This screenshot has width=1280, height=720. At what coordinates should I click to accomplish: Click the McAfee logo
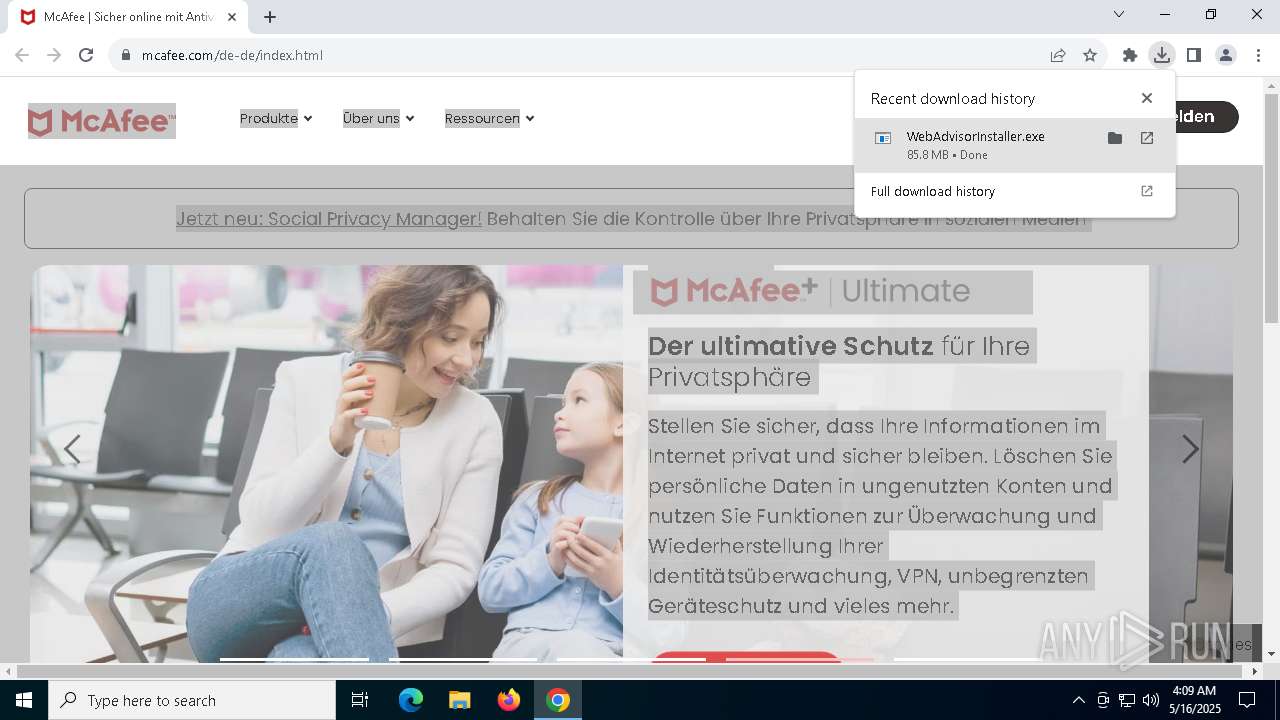pos(102,121)
